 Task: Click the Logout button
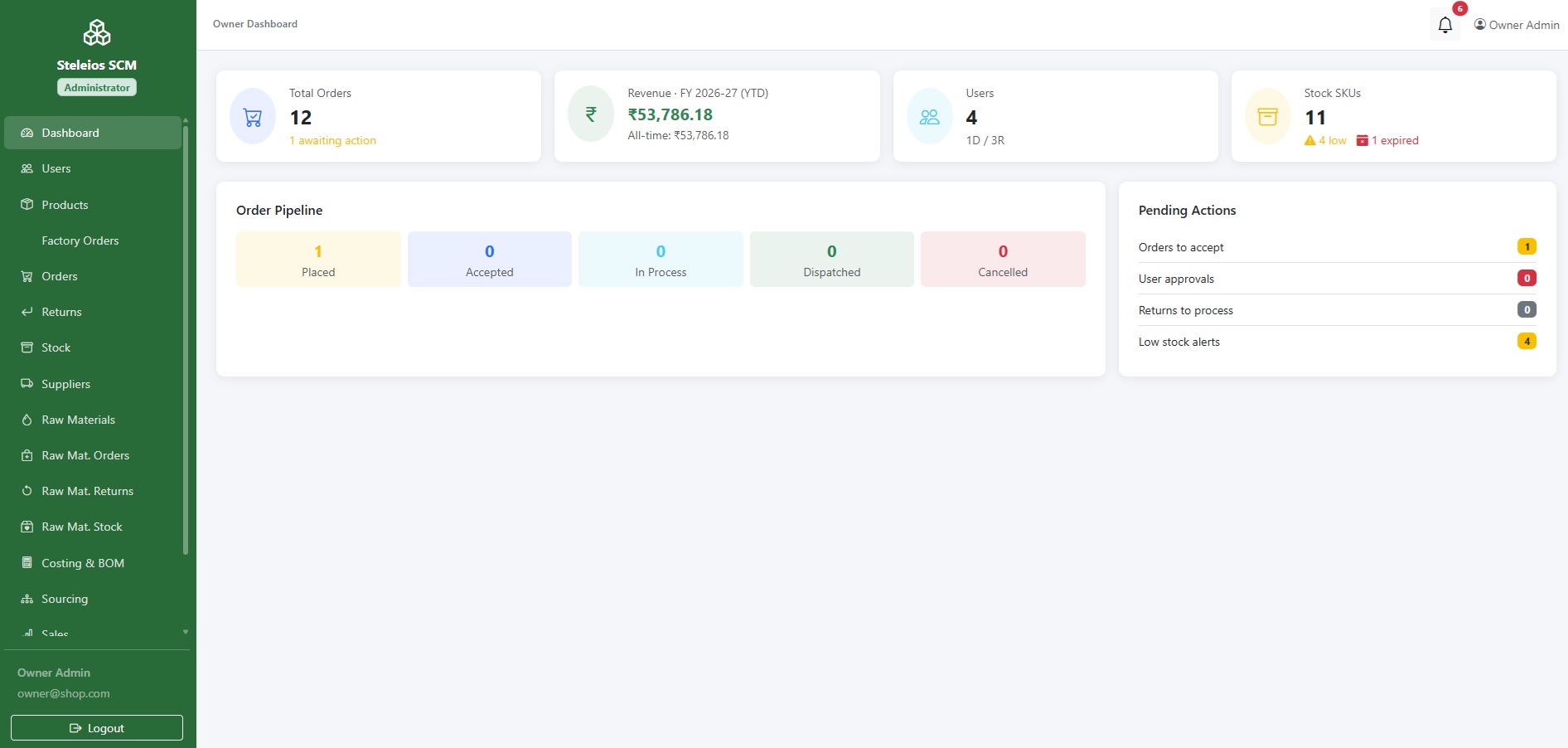click(97, 727)
